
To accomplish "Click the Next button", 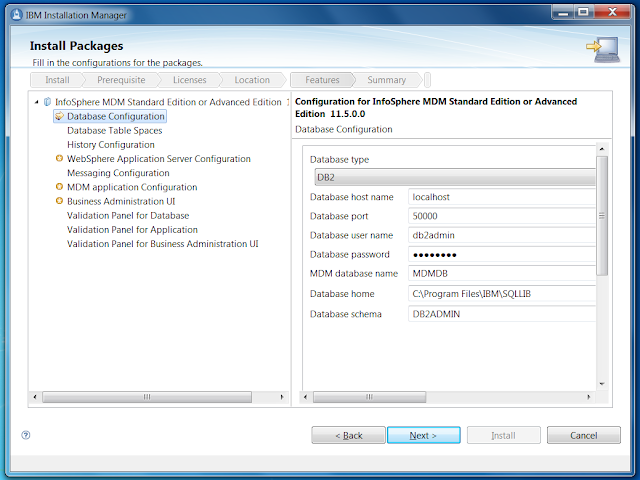I will [423, 435].
